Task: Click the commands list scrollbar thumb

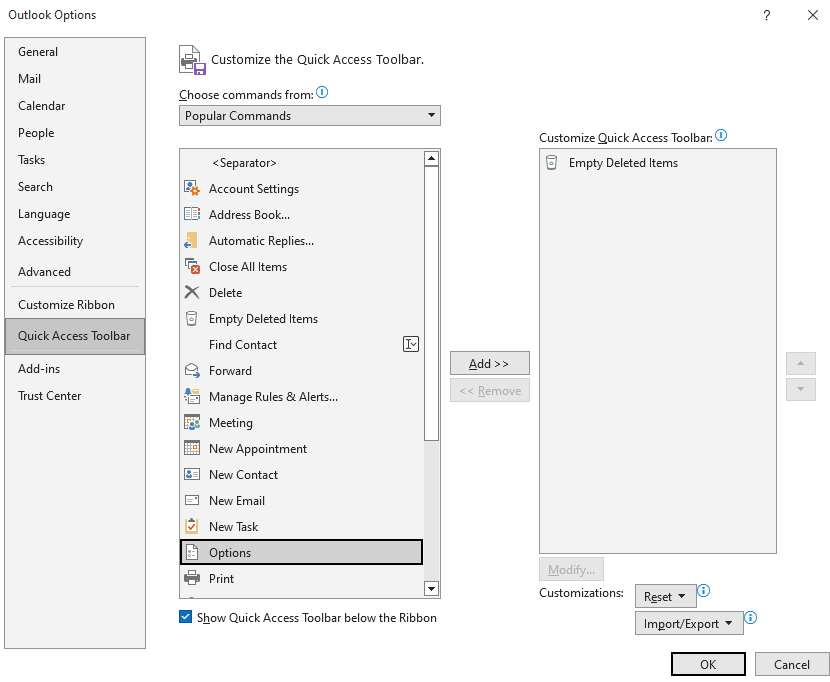Action: click(431, 303)
